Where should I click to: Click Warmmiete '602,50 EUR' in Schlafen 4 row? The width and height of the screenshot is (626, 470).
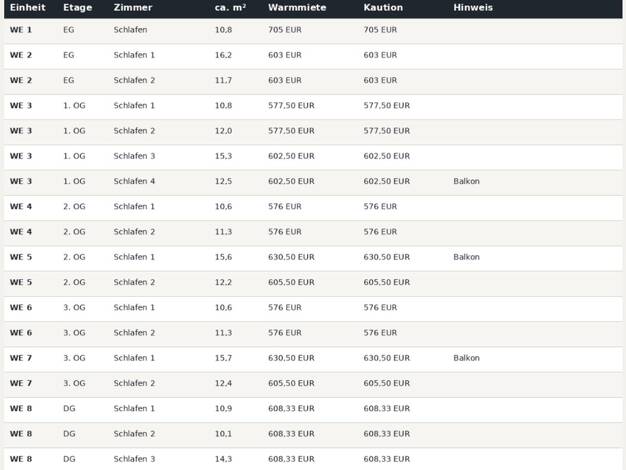tap(291, 181)
